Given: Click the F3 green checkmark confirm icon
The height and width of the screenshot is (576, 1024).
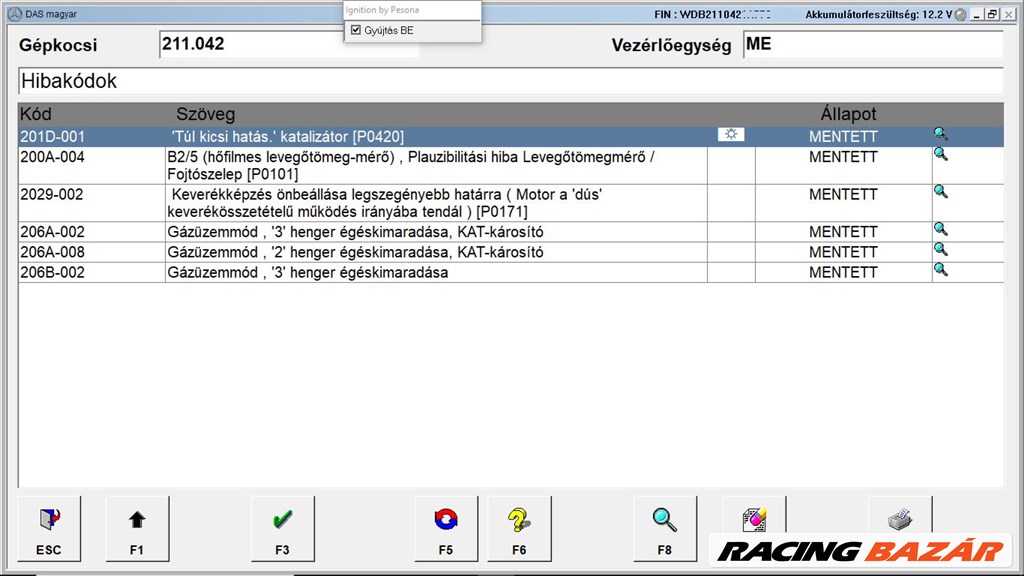Looking at the screenshot, I should 283,519.
